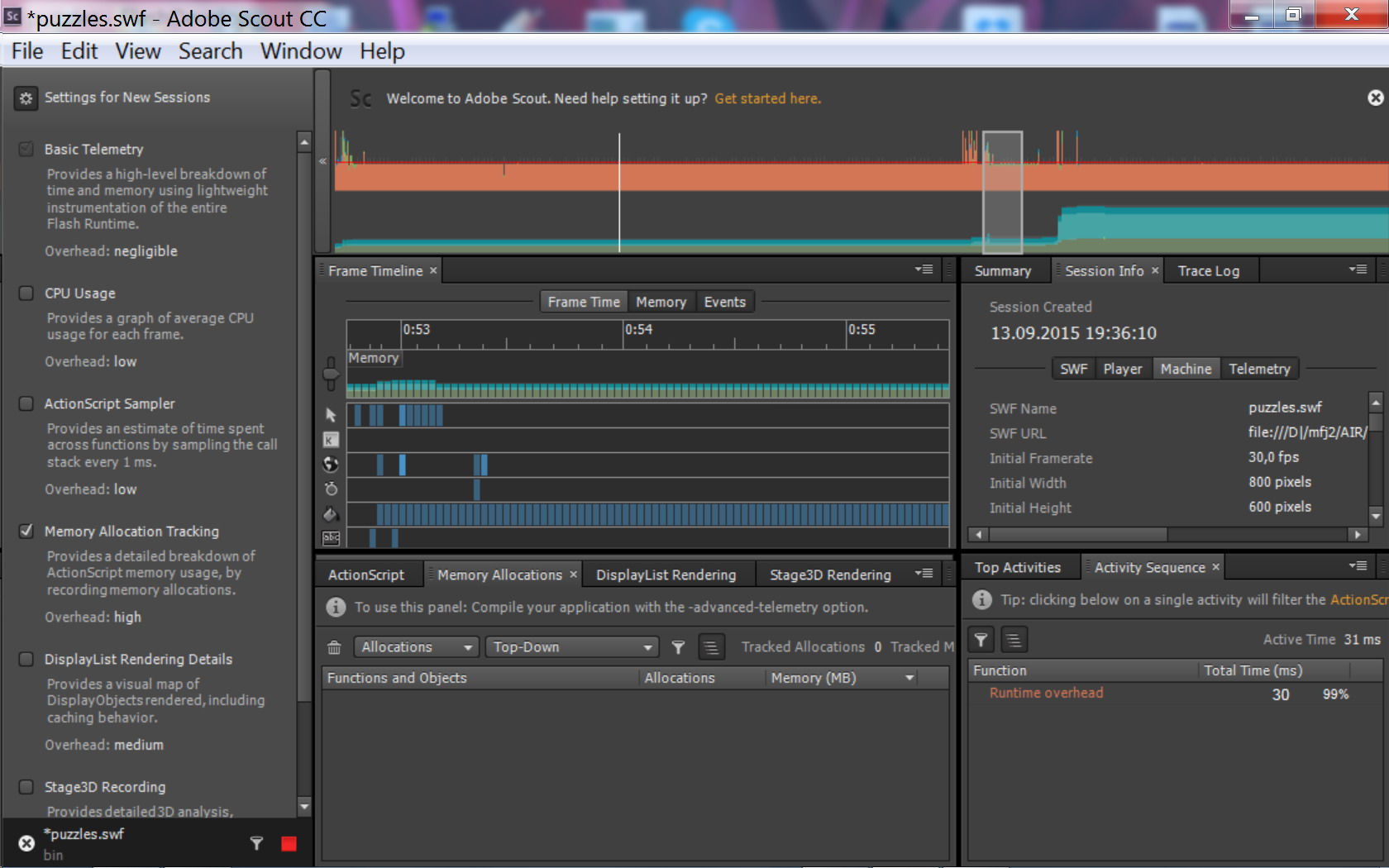Toggle Basic Telemetry checkbox
The width and height of the screenshot is (1389, 868).
click(x=26, y=150)
